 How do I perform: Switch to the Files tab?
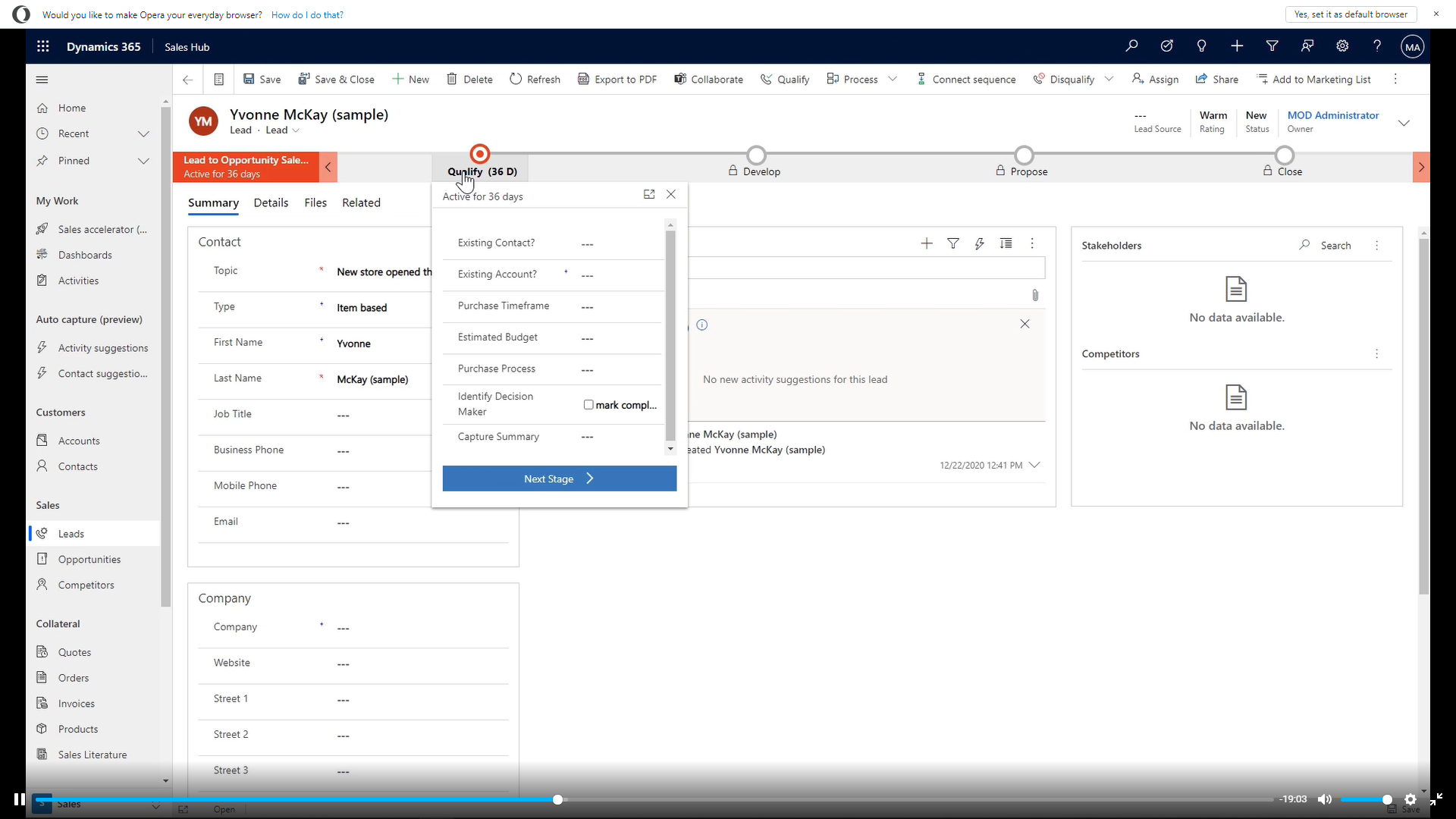click(315, 203)
